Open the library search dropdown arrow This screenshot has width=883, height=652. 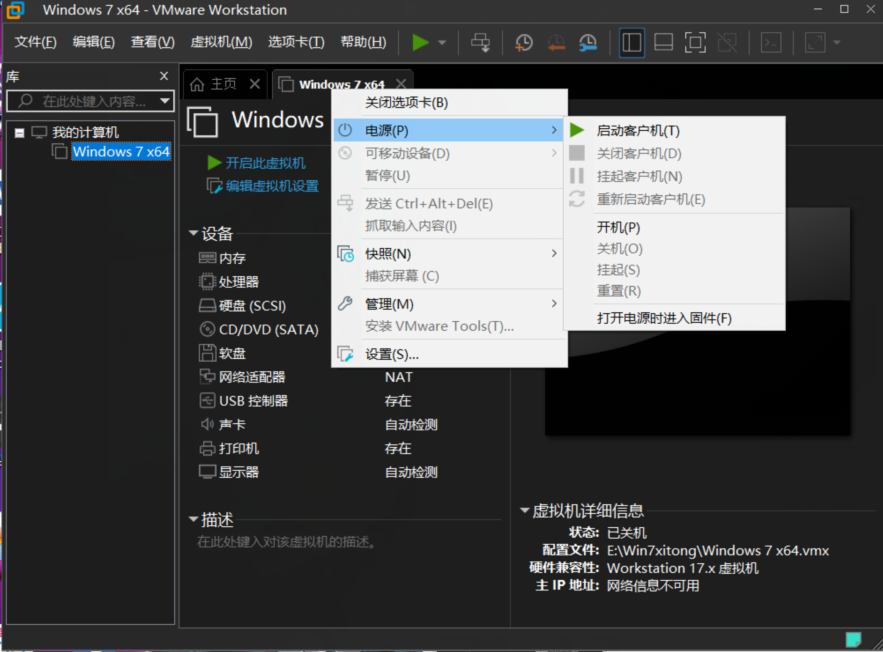click(x=165, y=101)
